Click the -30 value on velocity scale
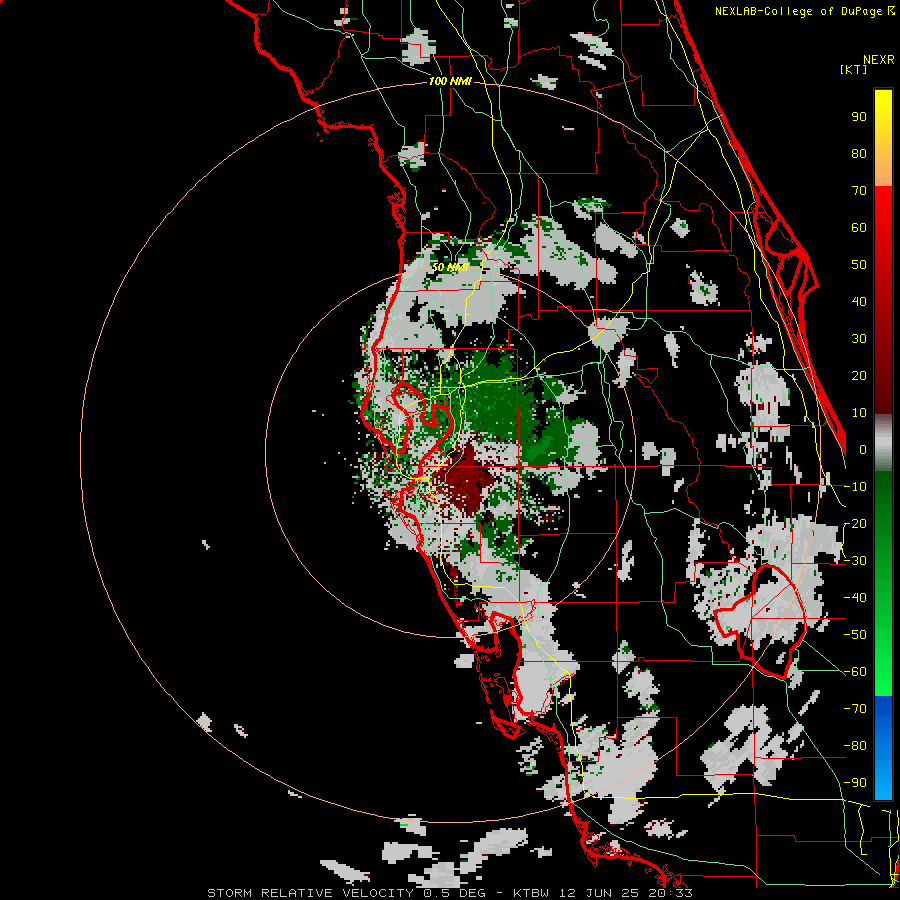900x900 pixels. [855, 561]
